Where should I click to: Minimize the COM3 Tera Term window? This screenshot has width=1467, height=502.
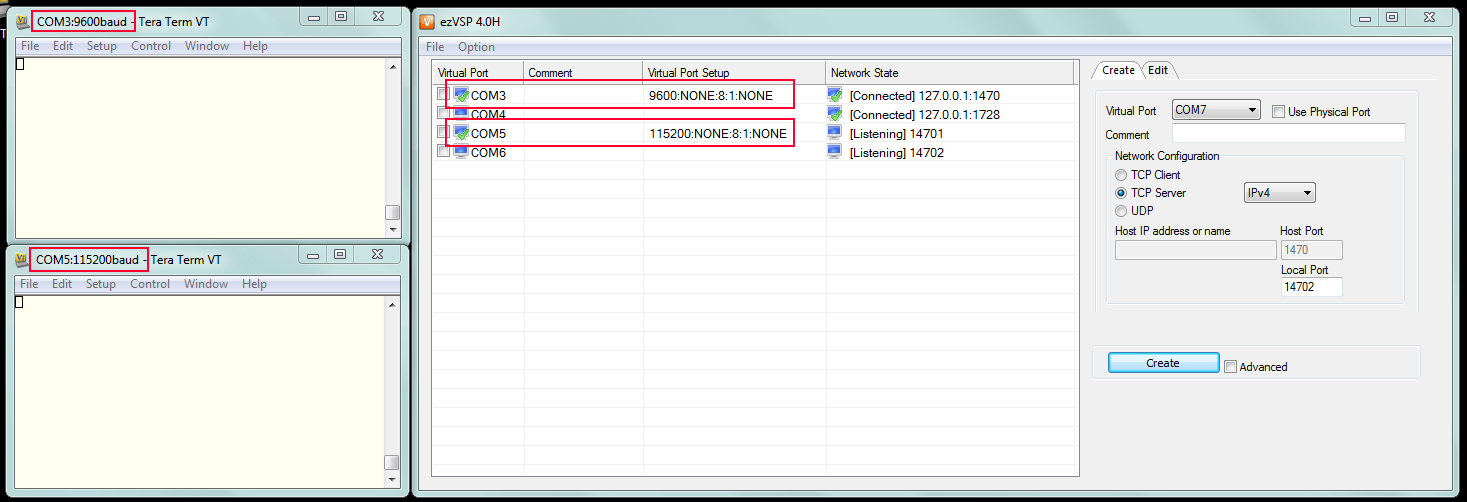[x=314, y=17]
